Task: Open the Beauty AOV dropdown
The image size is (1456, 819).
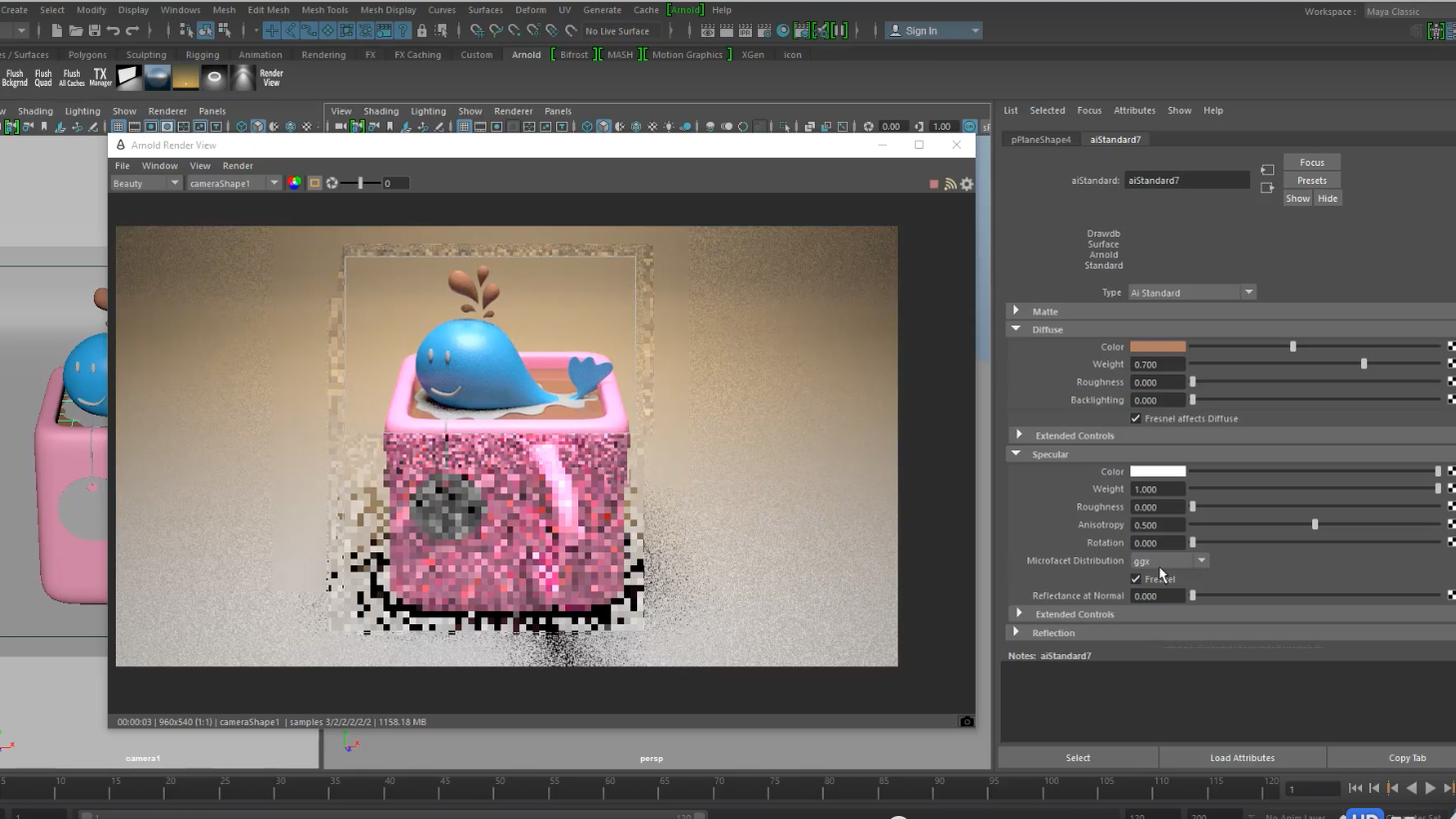Action: (x=146, y=184)
